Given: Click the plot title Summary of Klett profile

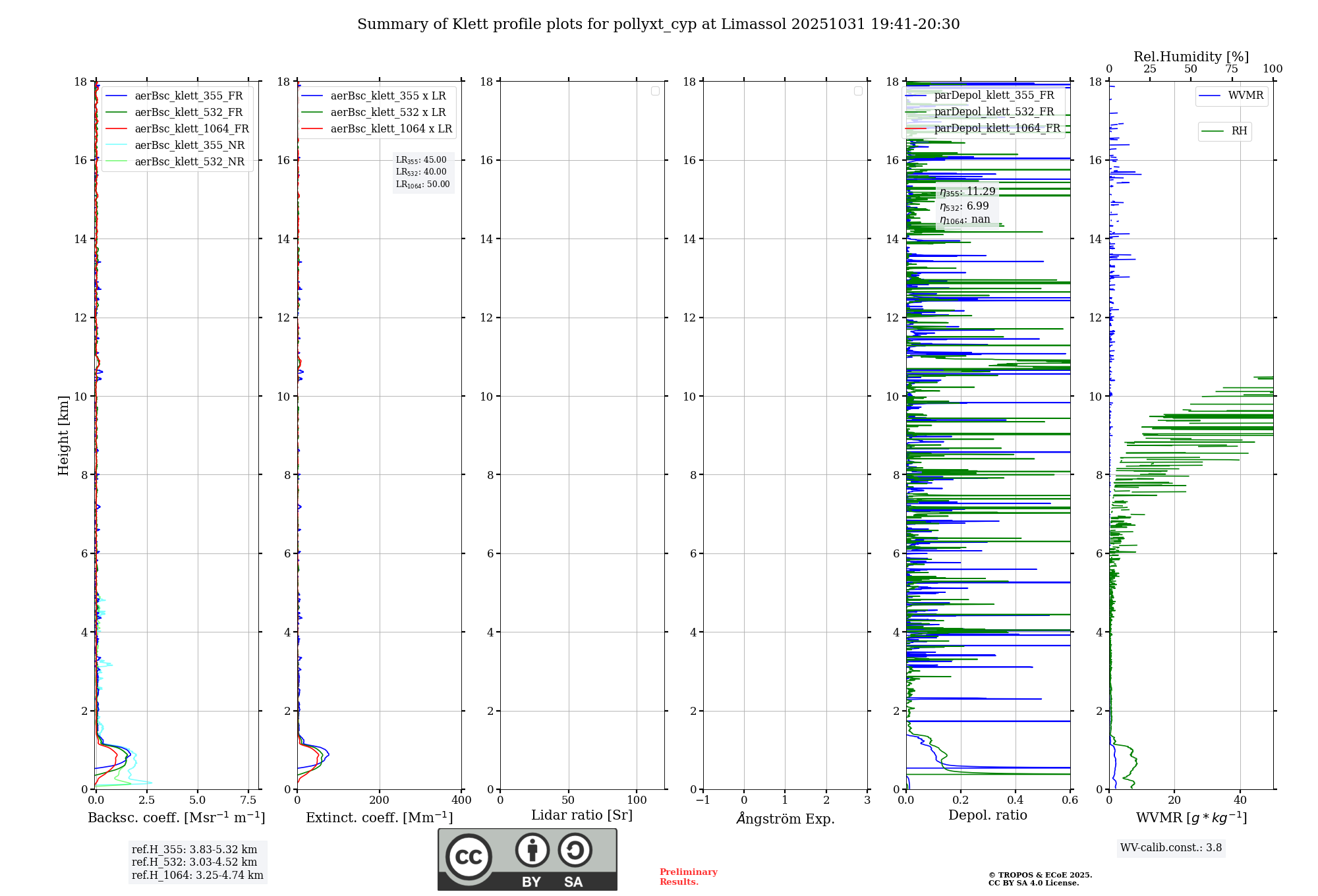Looking at the screenshot, I should (x=658, y=24).
